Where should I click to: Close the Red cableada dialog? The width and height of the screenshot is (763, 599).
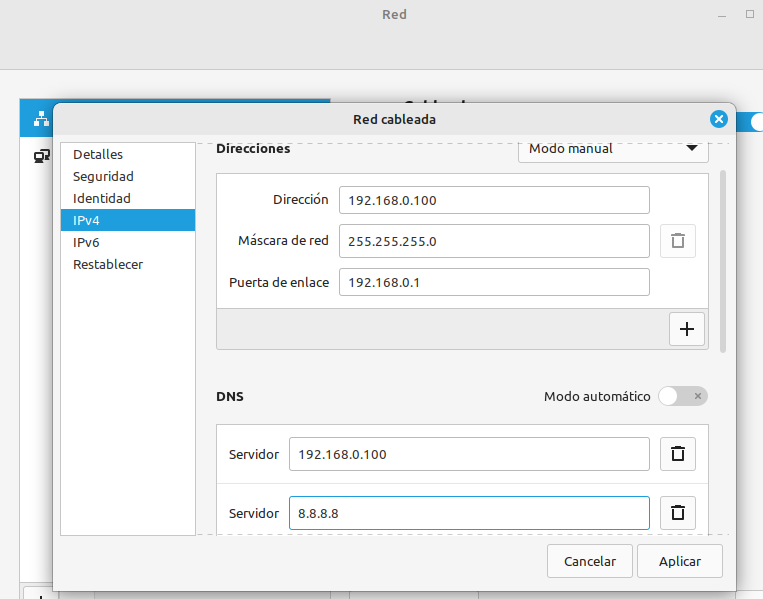tap(719, 119)
